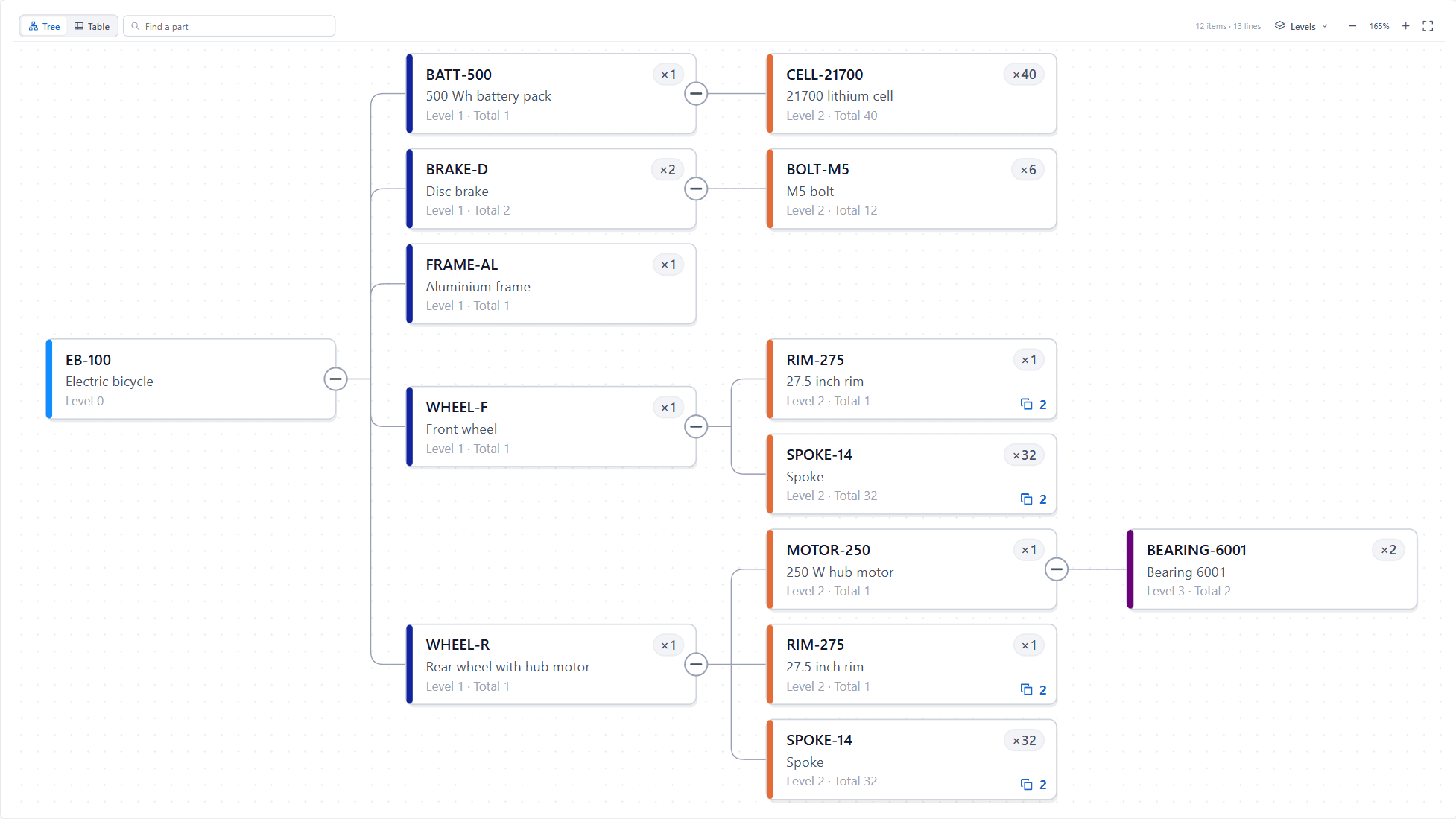Click in the Find a part field
Screen dimensions: 1456x819
click(230, 26)
